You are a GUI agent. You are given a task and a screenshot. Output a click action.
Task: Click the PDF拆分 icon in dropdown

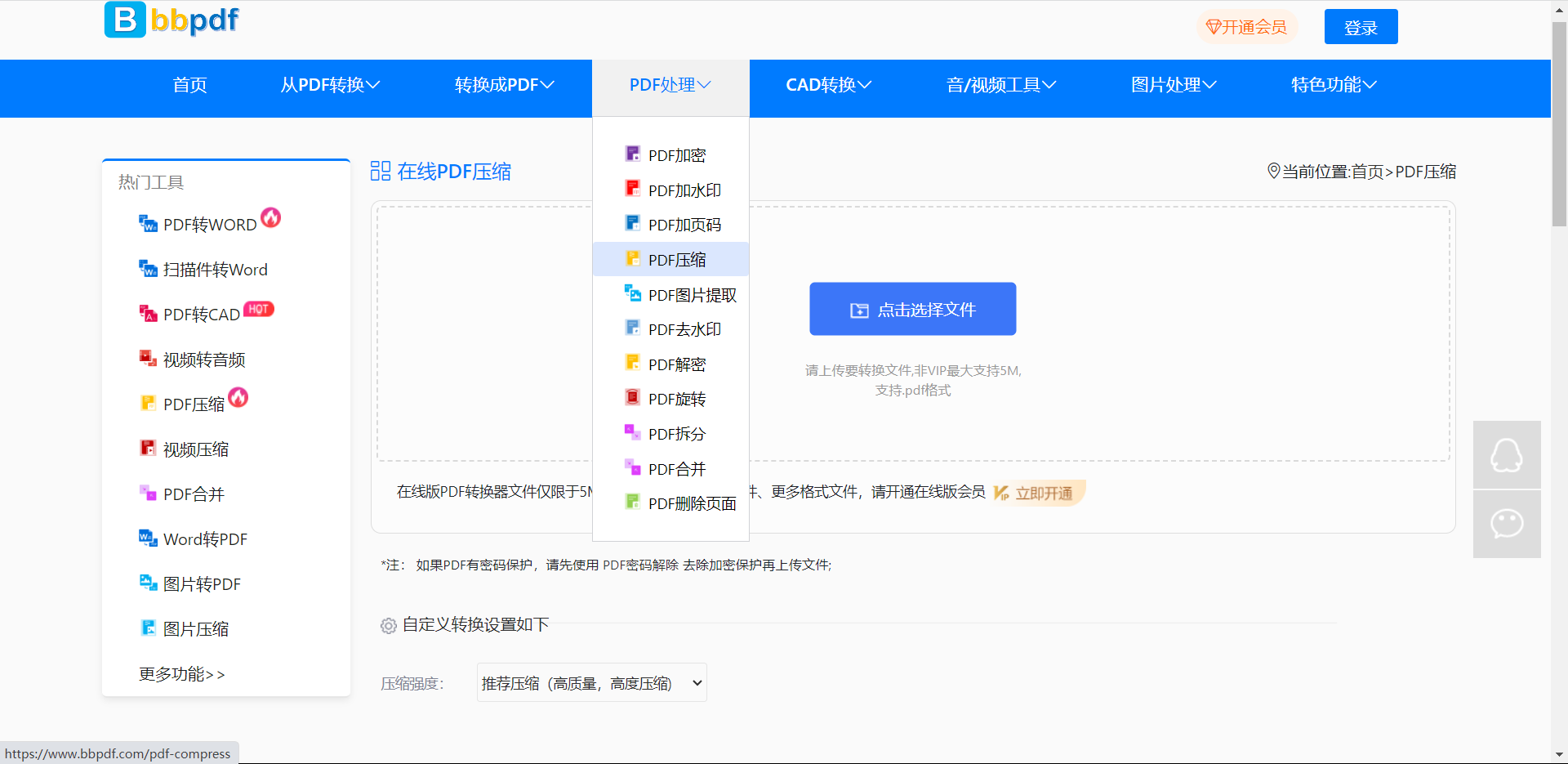(x=633, y=432)
